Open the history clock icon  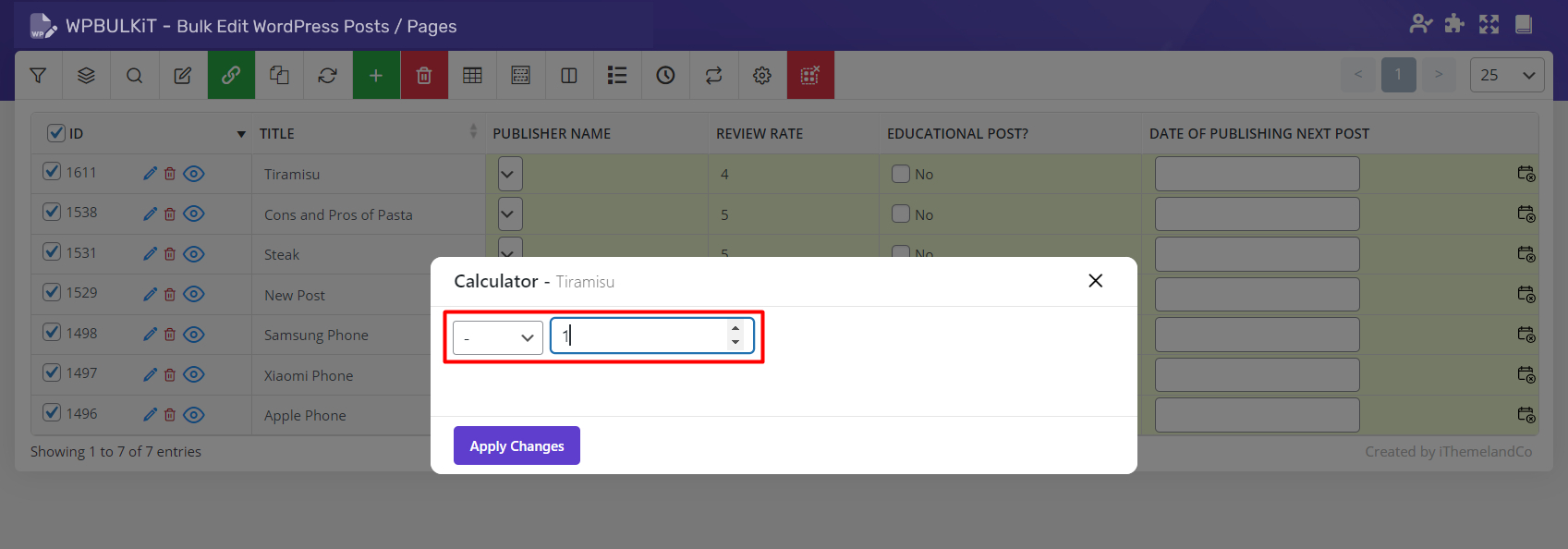(x=665, y=76)
